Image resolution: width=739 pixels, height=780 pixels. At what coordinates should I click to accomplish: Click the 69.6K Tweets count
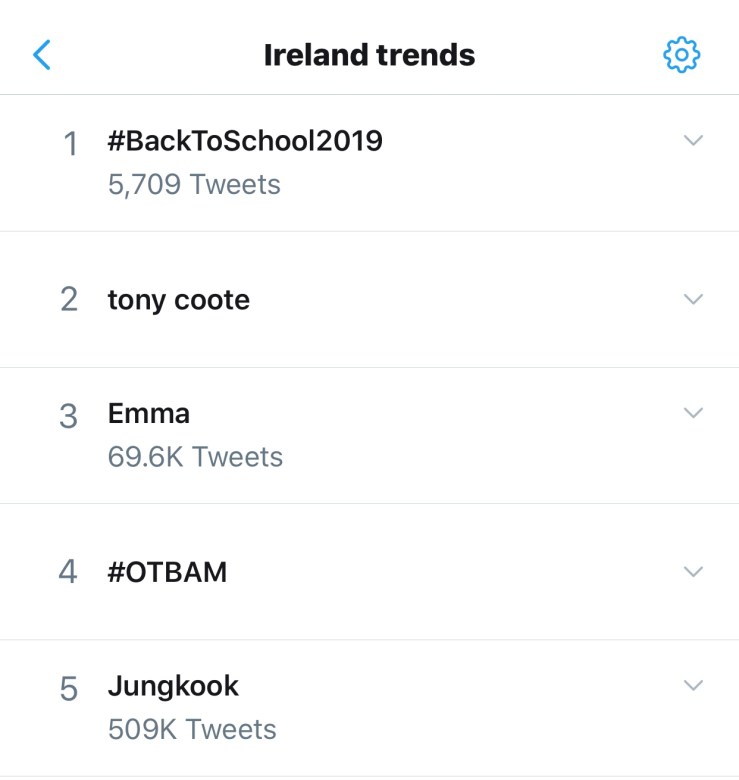[x=195, y=457]
